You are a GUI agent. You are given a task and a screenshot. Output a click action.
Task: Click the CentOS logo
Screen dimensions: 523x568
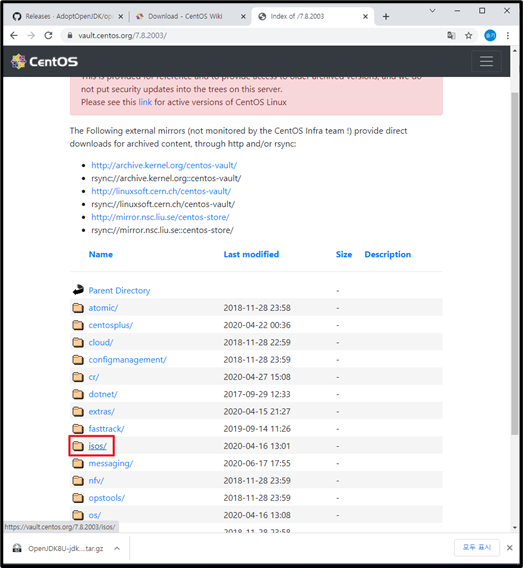pyautogui.click(x=44, y=62)
